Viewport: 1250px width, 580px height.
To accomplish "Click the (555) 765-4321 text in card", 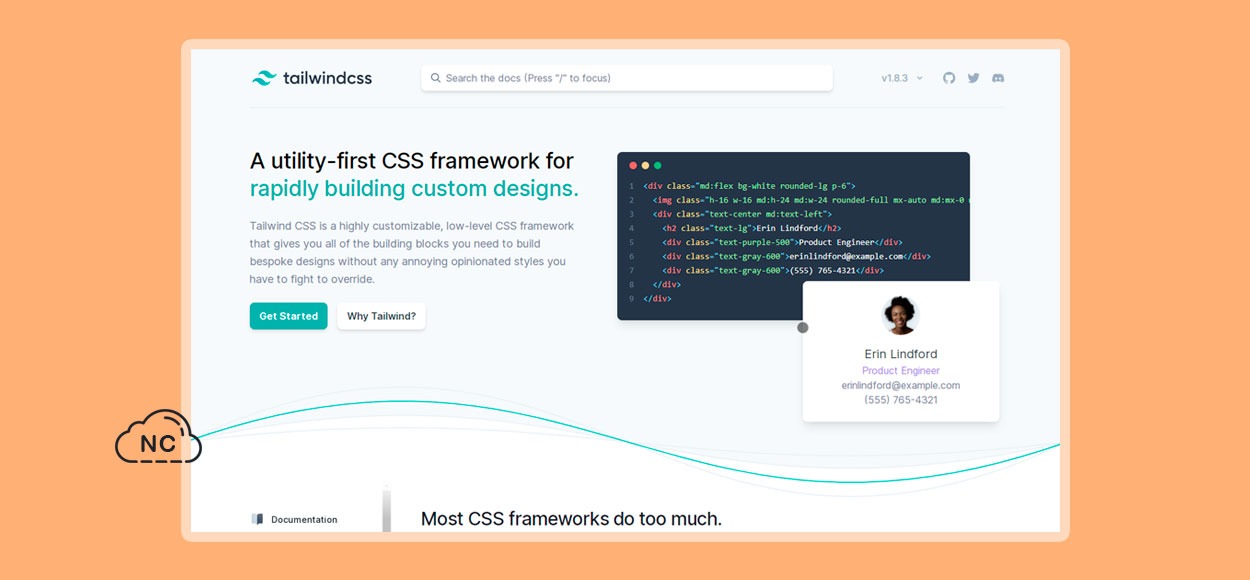I will (x=901, y=400).
